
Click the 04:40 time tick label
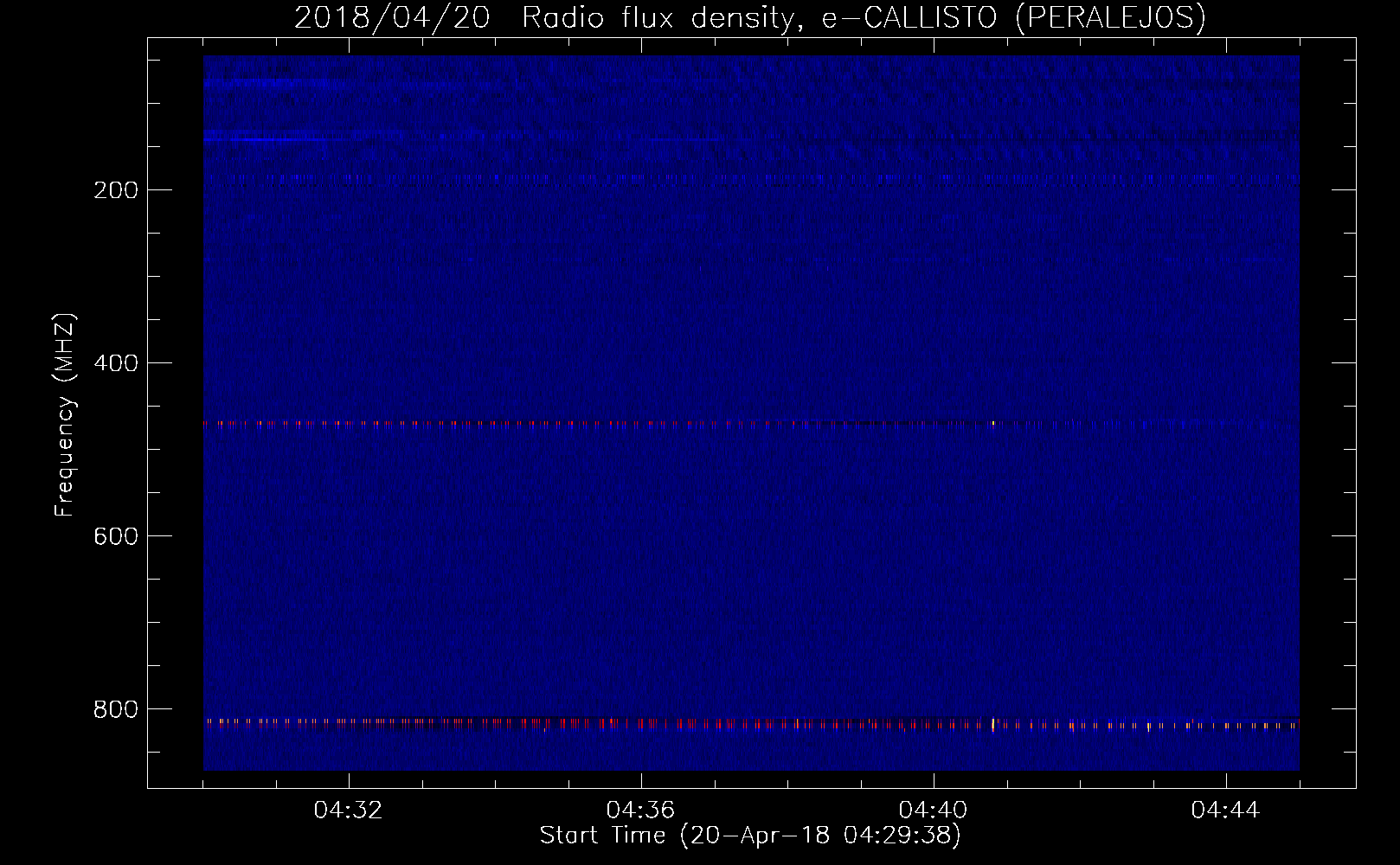933,811
